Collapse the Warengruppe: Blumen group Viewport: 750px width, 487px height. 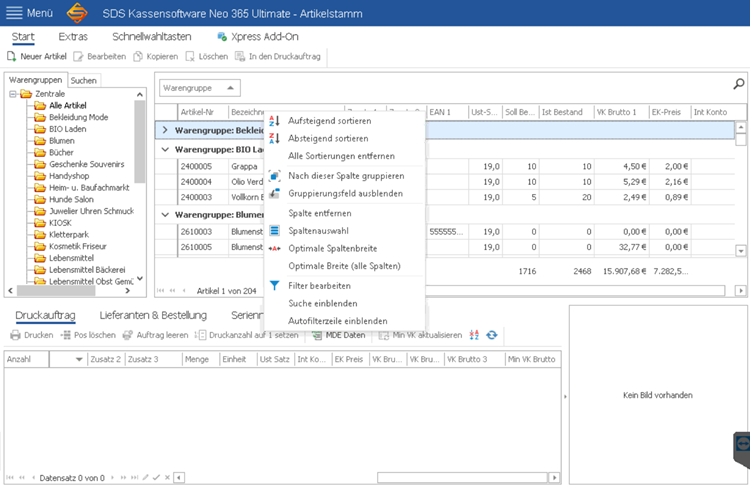[165, 215]
